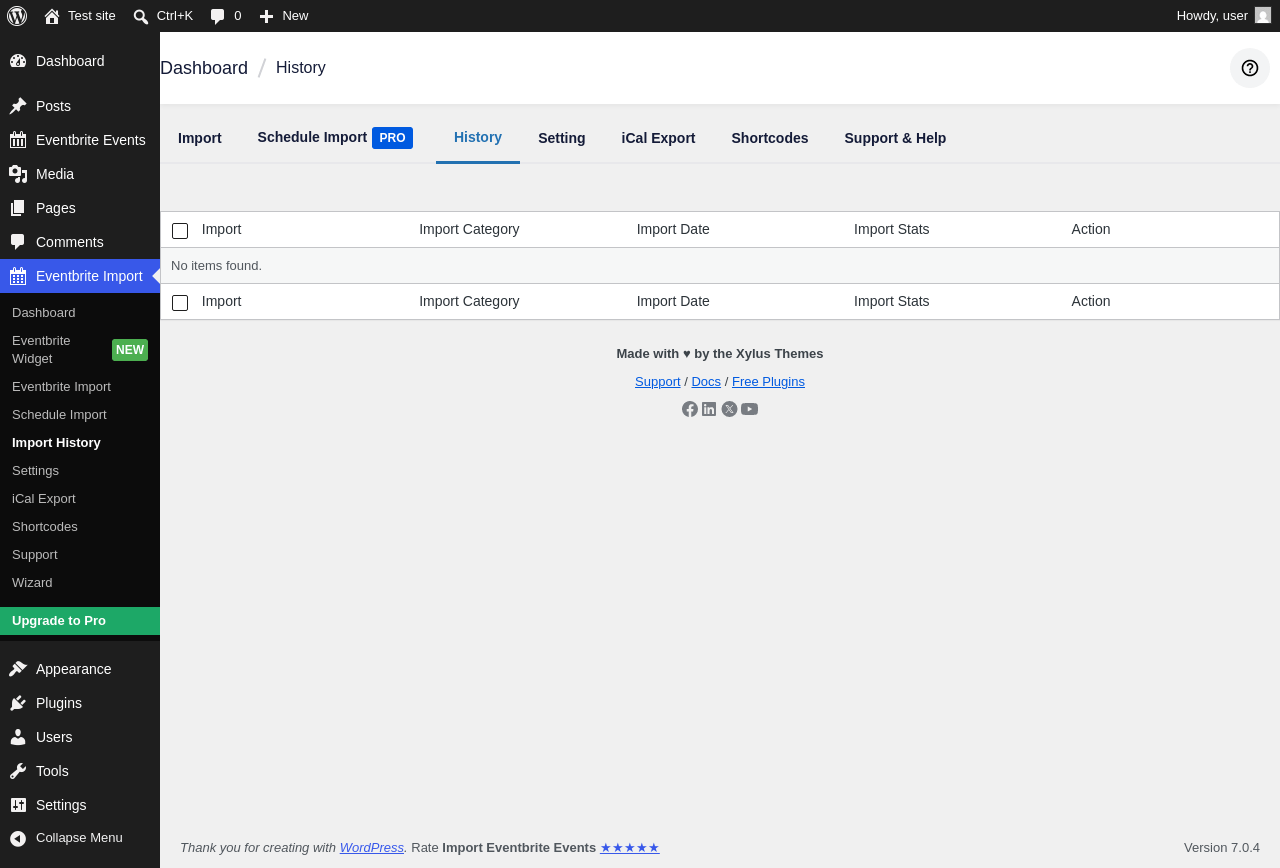
Task: Open the Howdy, user account menu
Action: pos(1224,16)
